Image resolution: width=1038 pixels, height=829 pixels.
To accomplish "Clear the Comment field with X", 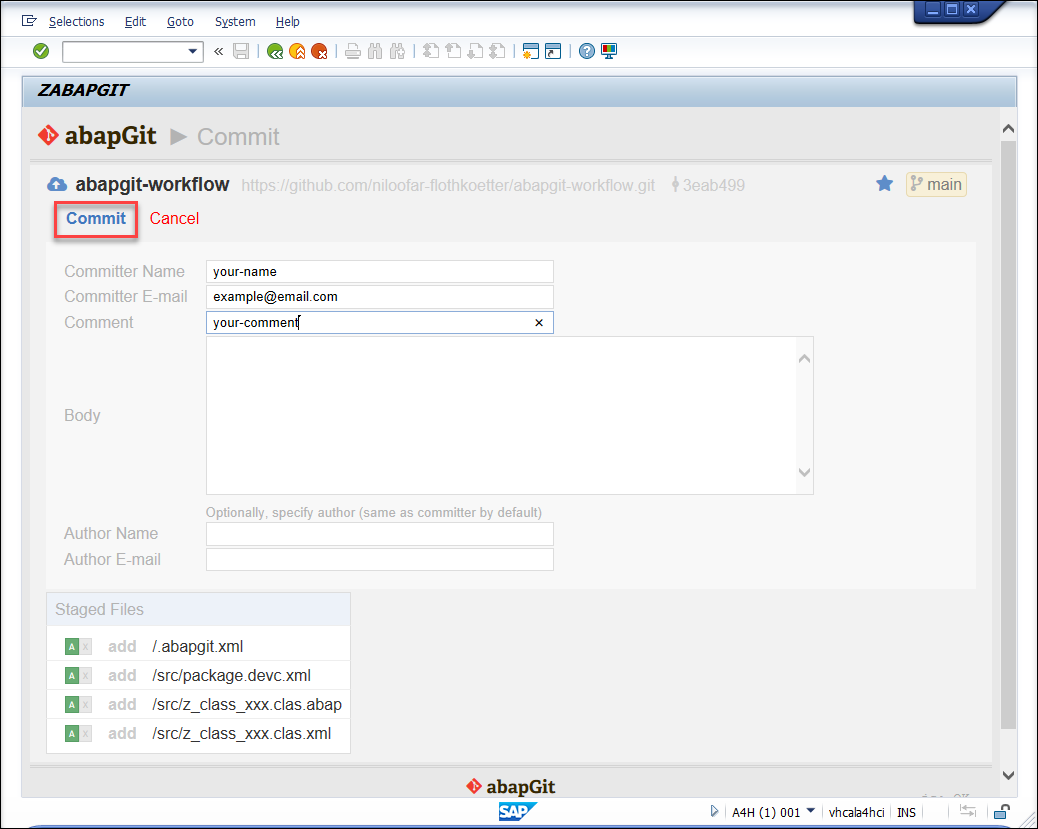I will pyautogui.click(x=539, y=322).
